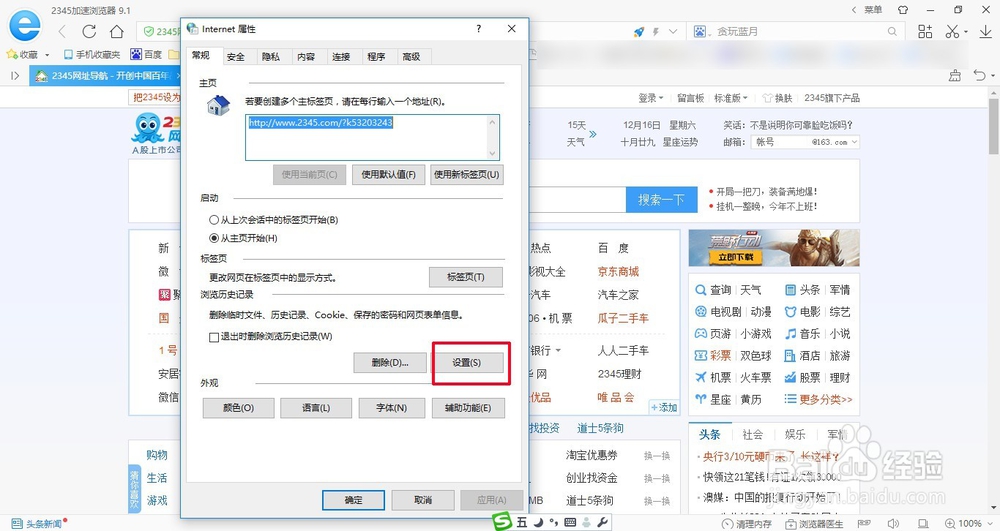This screenshot has width=1000, height=531.
Task: Open the Baidu paw bookmark
Action: coord(146,54)
